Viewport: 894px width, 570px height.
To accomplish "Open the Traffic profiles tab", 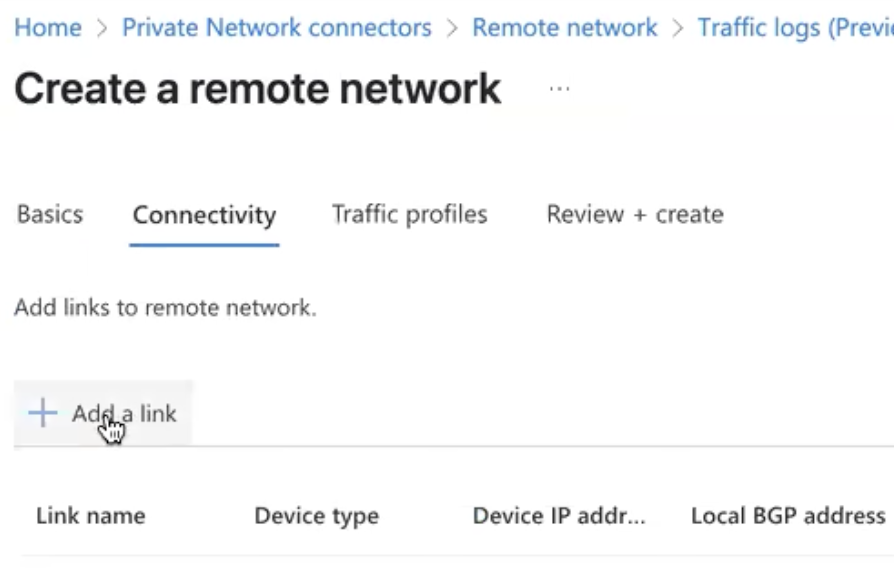I will click(x=409, y=214).
